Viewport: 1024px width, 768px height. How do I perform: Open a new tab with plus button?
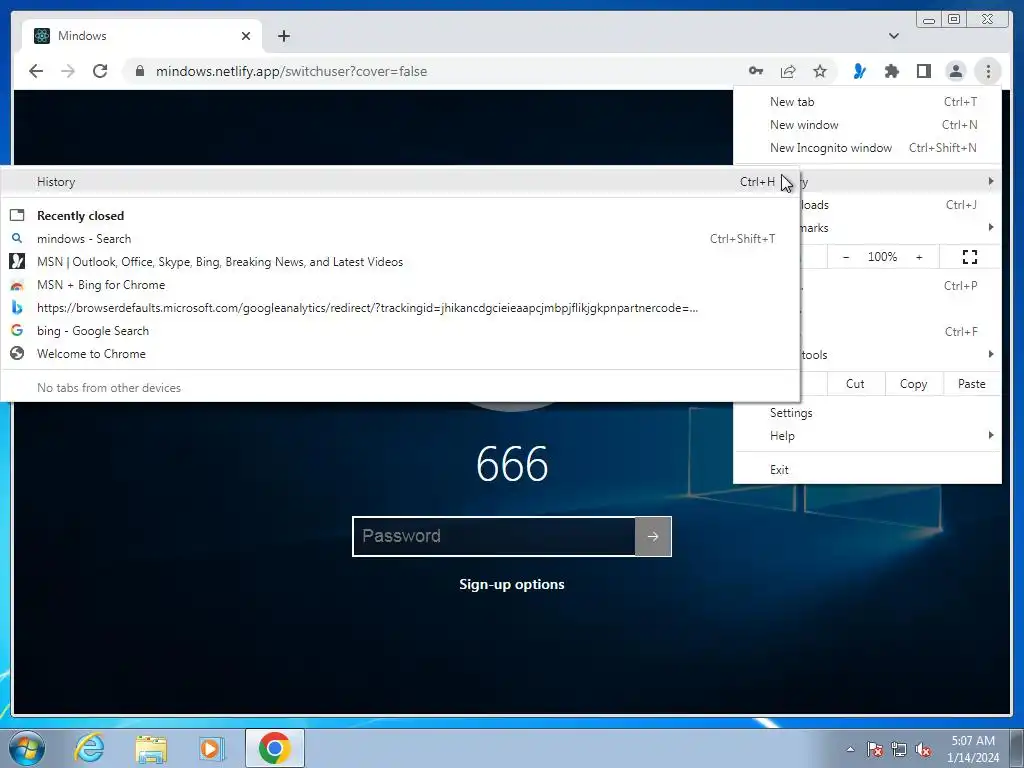283,36
